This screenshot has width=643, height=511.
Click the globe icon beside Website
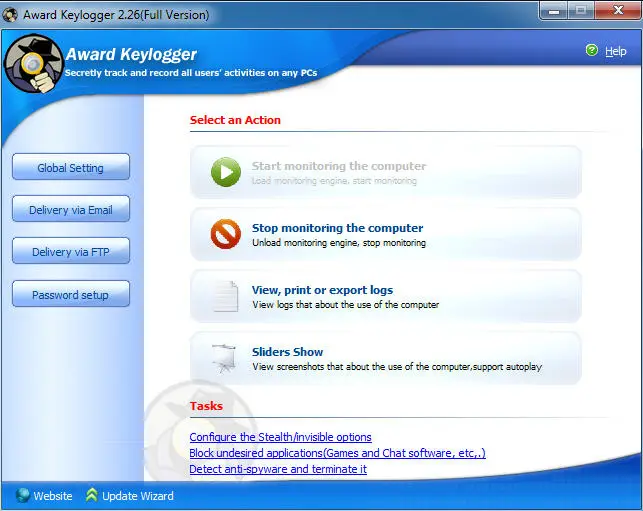click(x=23, y=495)
